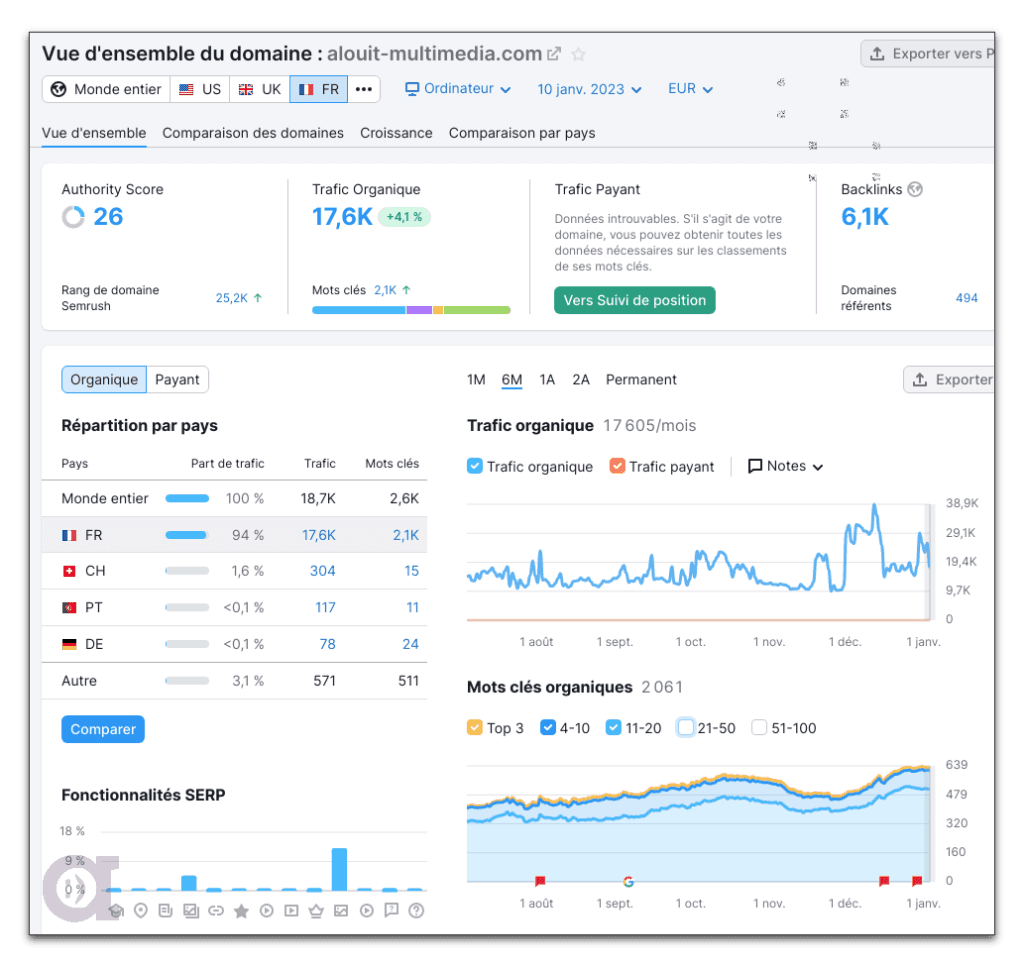The width and height of the screenshot is (1024, 967).
Task: Open the domain's external link icon
Action: click(553, 54)
